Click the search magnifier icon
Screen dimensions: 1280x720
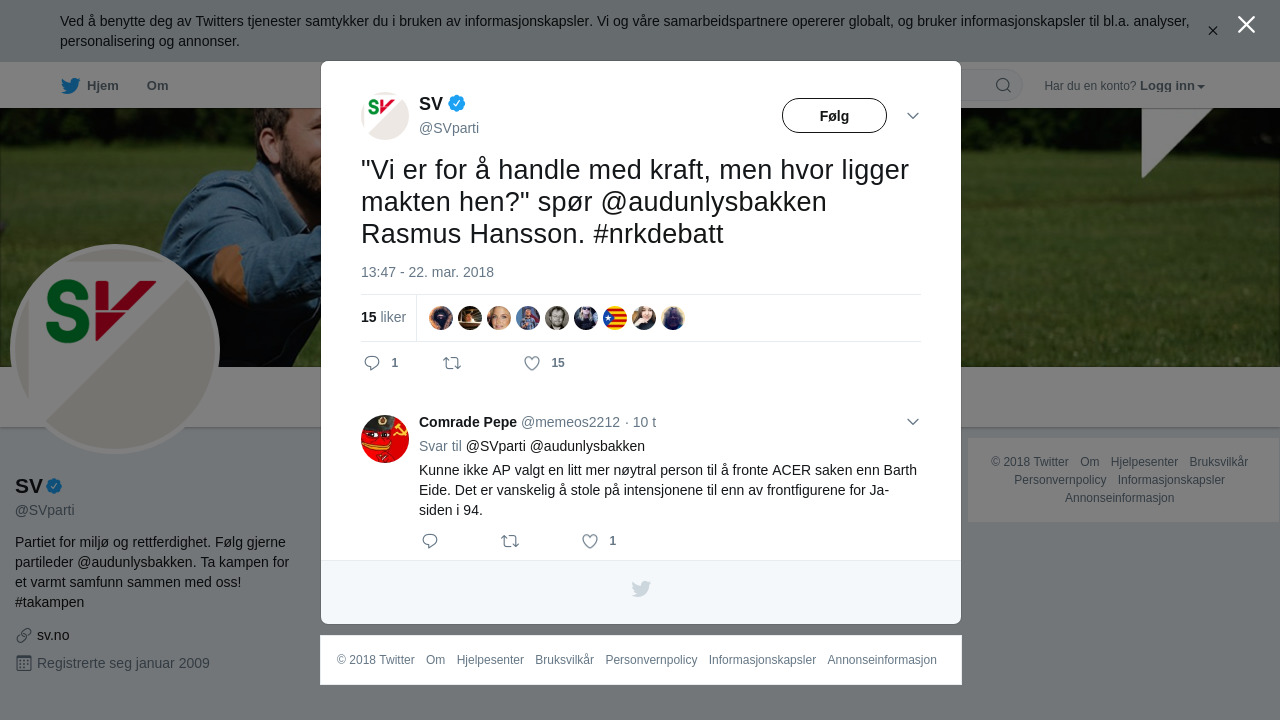pos(1003,85)
